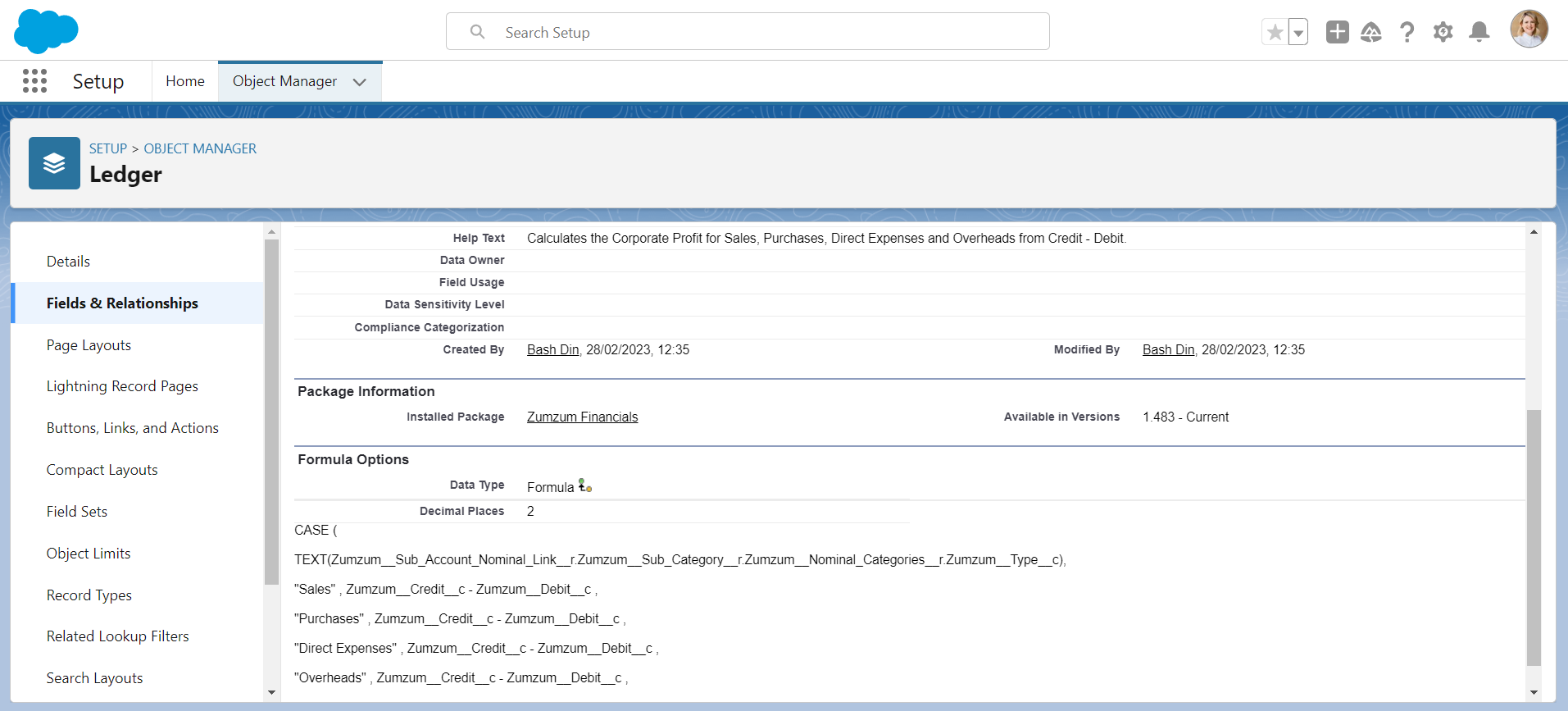Click the search magnifier icon
The width and height of the screenshot is (1568, 711).
click(477, 32)
